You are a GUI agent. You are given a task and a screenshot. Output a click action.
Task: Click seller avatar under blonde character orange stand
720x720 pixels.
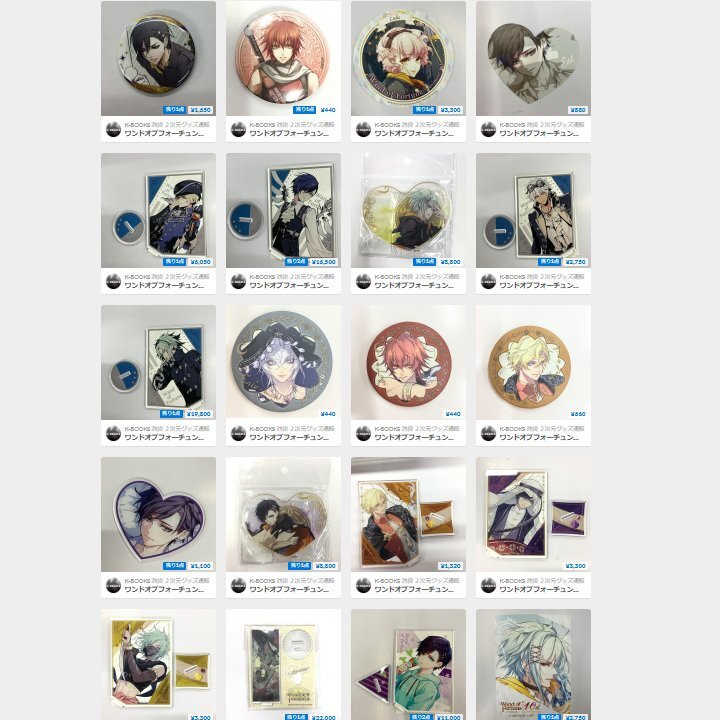pyautogui.click(x=363, y=585)
